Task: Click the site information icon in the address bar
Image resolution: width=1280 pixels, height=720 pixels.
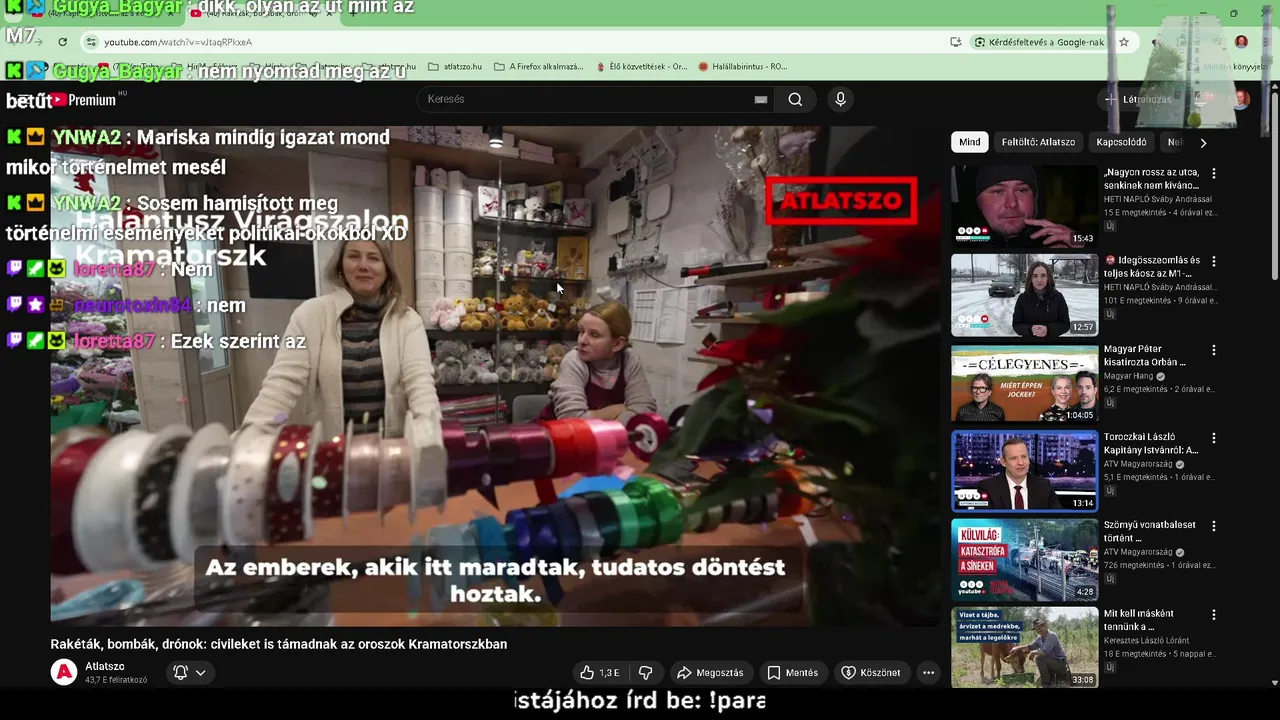Action: point(91,42)
